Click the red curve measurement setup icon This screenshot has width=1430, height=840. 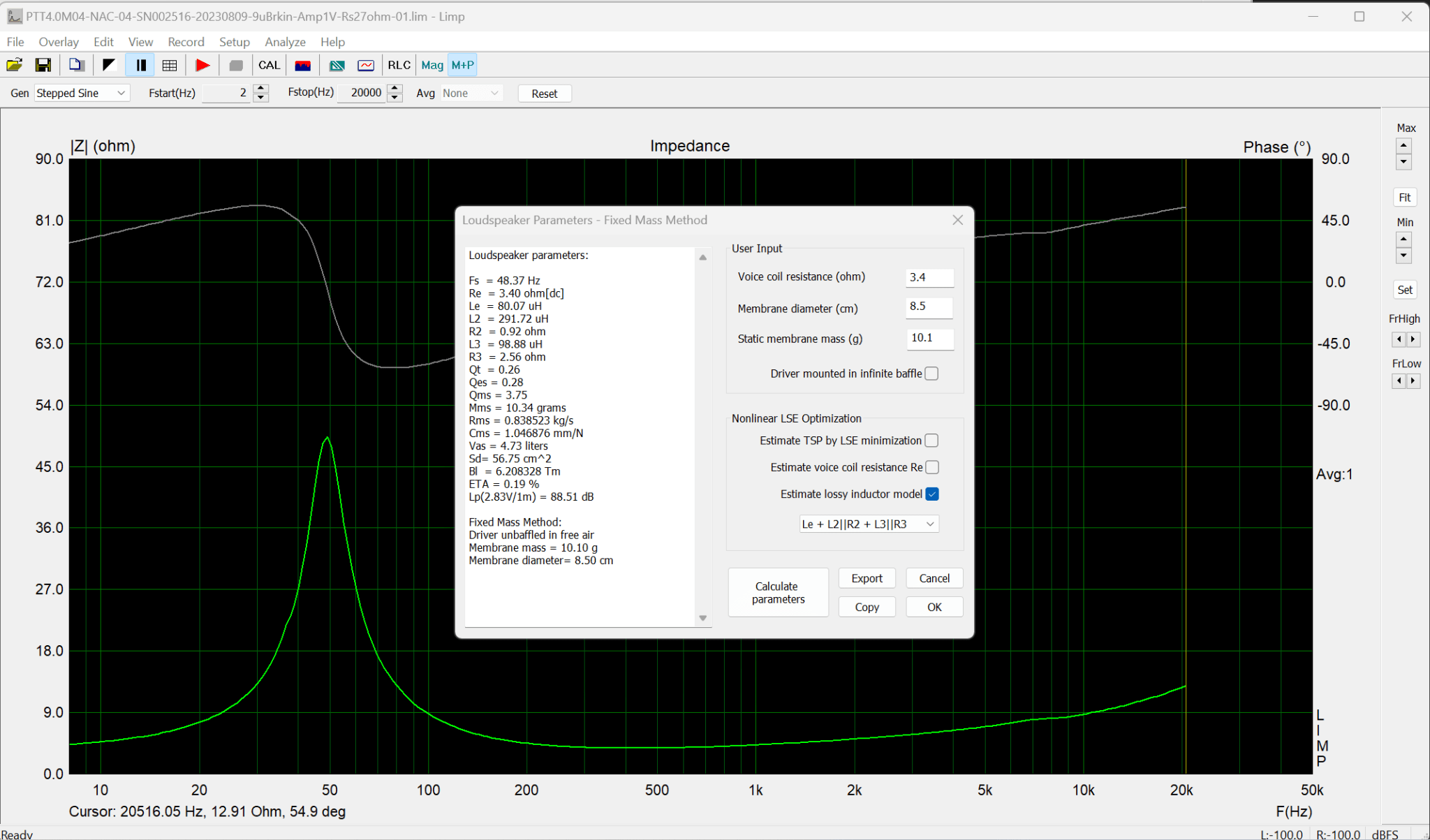(366, 65)
